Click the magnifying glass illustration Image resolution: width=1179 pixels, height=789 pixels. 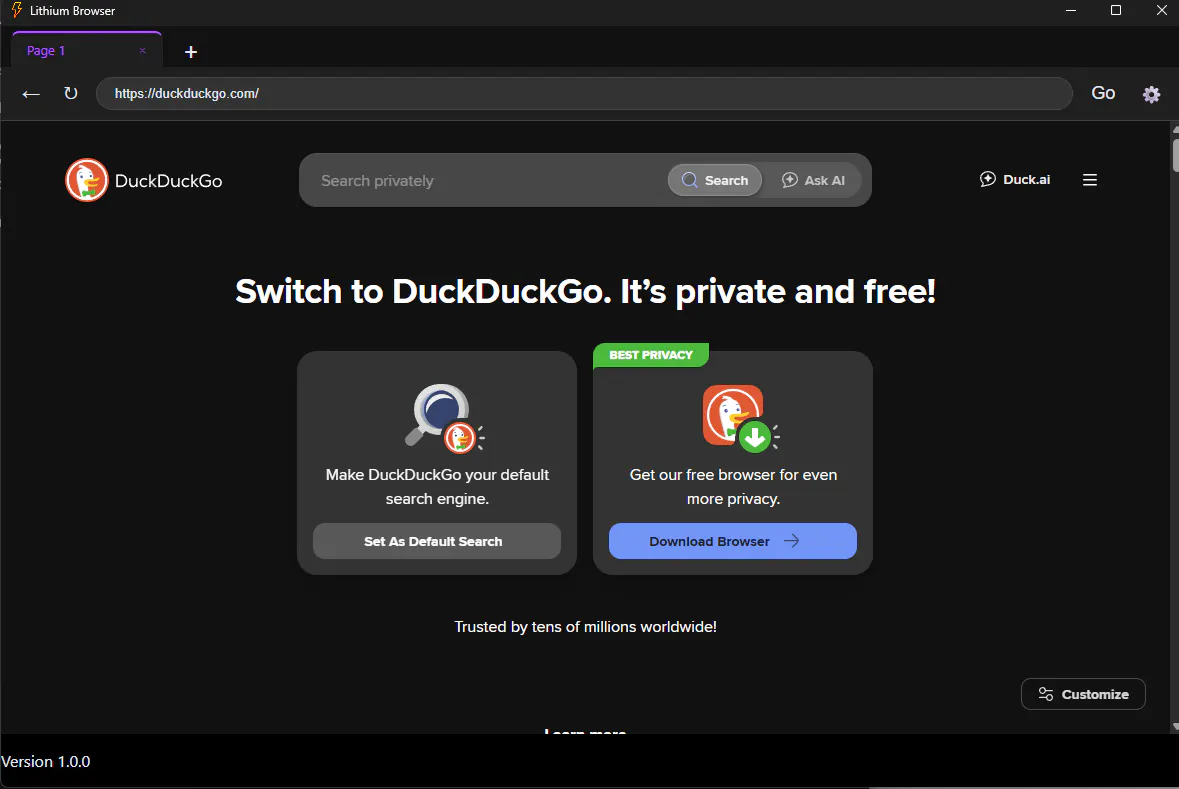[x=445, y=418]
